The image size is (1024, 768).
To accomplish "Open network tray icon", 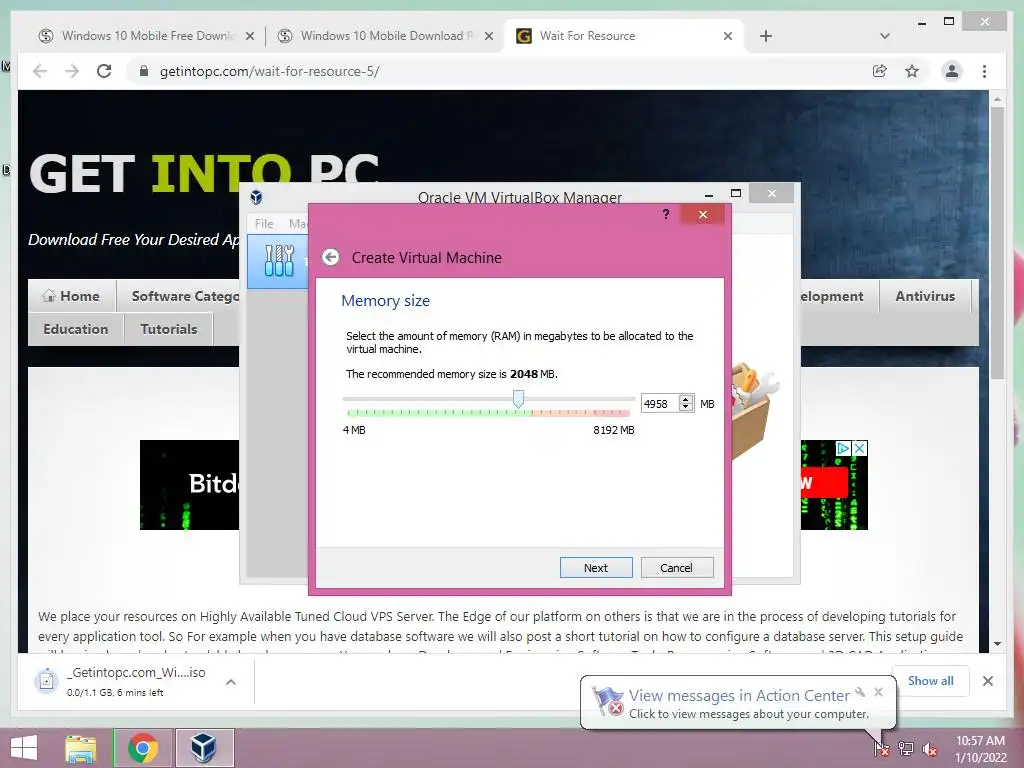I will click(x=906, y=748).
